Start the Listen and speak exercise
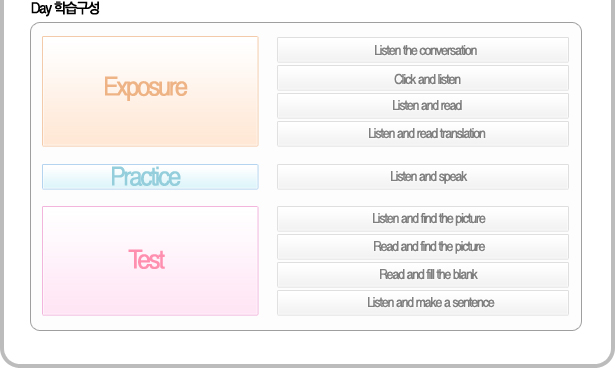The height and width of the screenshot is (368, 615). (423, 177)
